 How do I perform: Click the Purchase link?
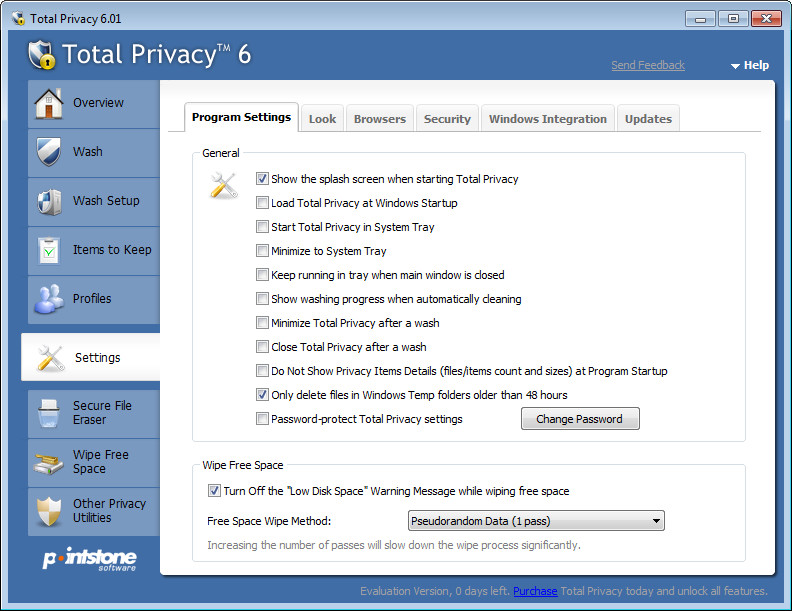535,591
